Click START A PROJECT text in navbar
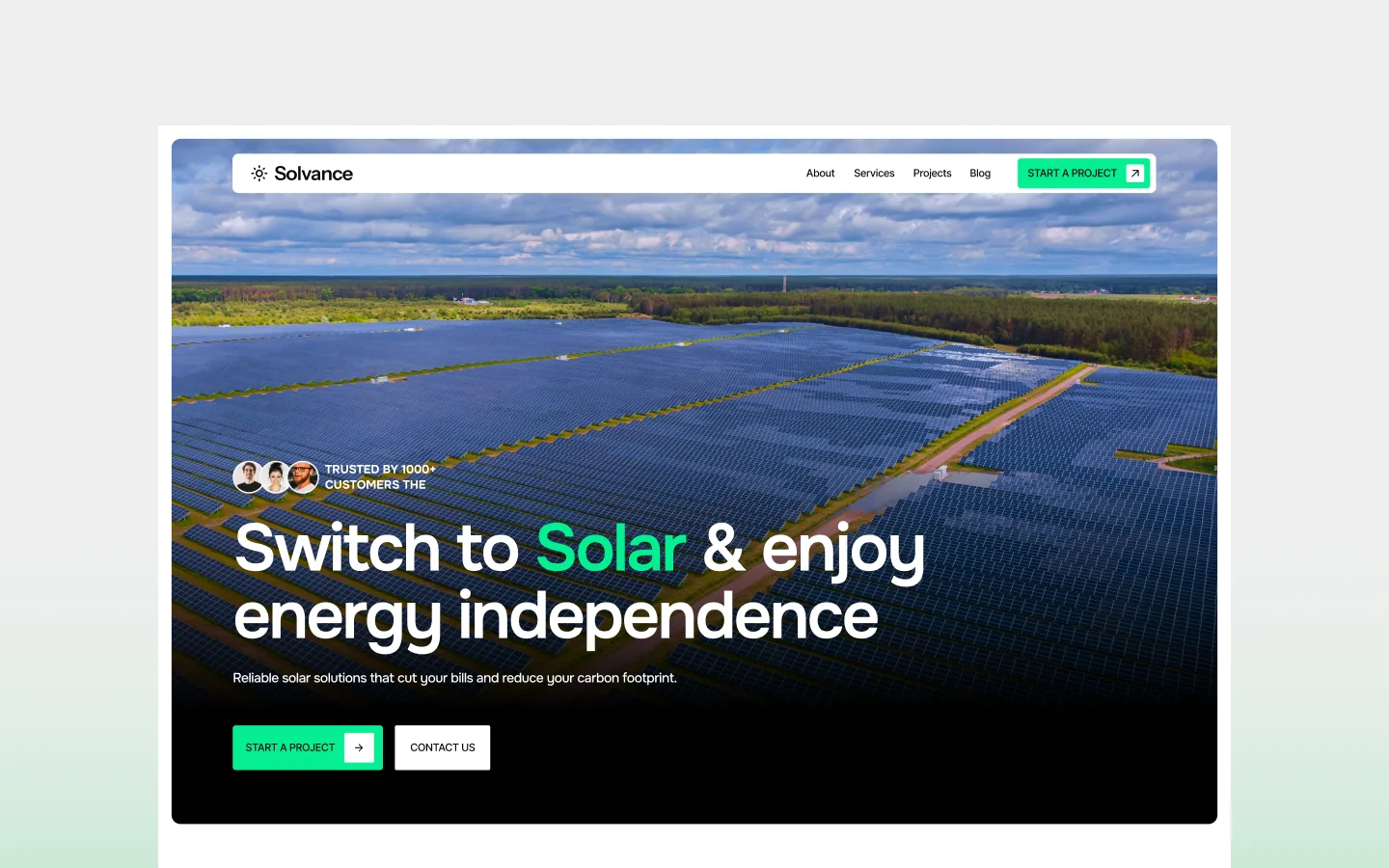This screenshot has width=1389, height=868. 1072,174
